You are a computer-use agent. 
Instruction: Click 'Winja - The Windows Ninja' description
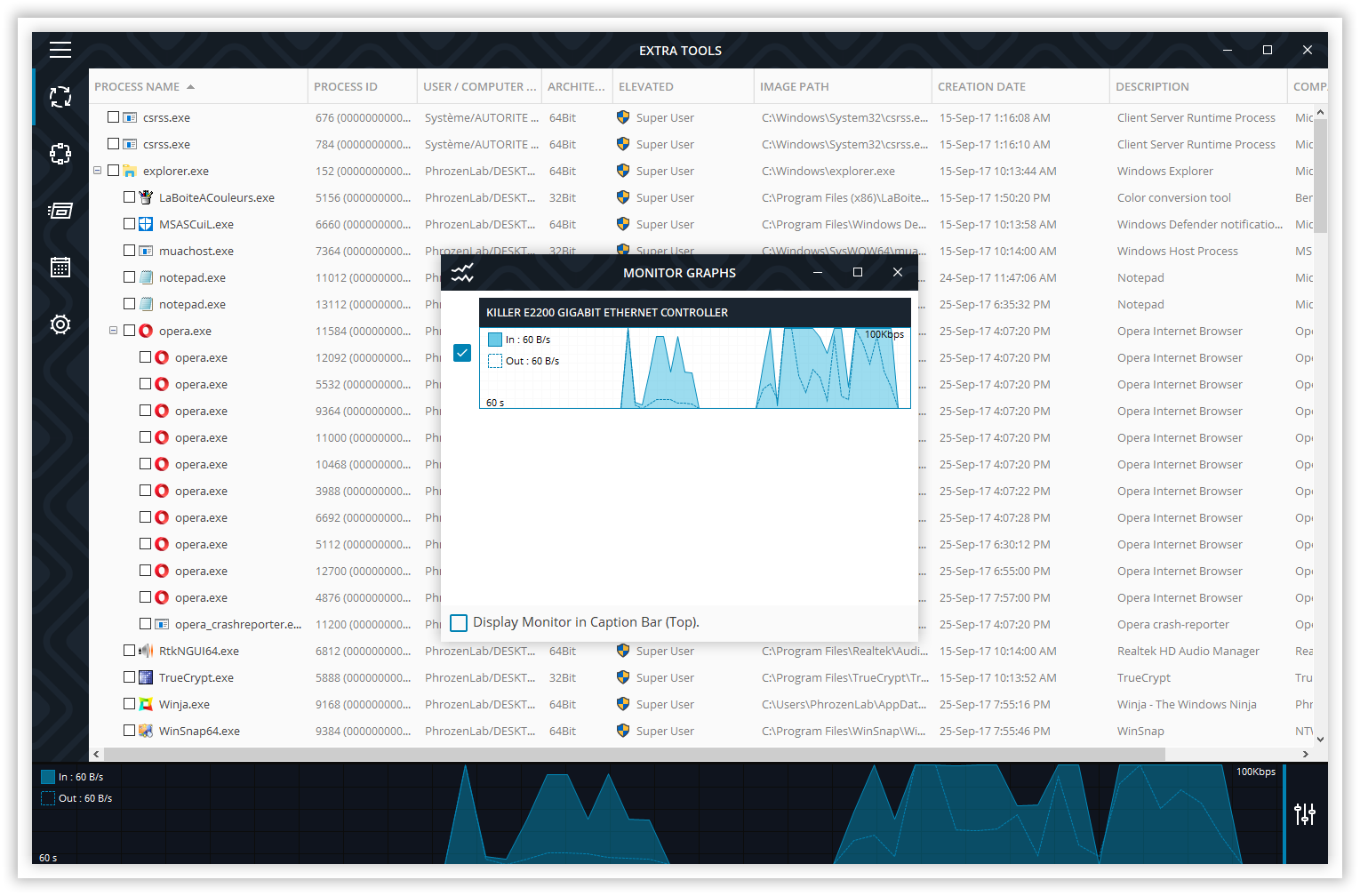[1187, 704]
